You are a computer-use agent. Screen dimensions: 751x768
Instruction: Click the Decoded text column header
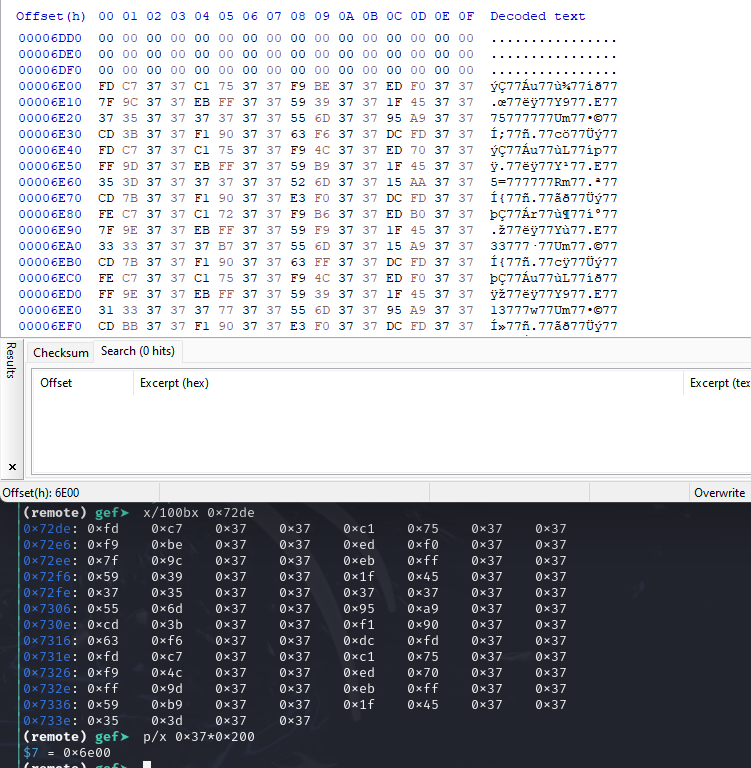pos(537,16)
